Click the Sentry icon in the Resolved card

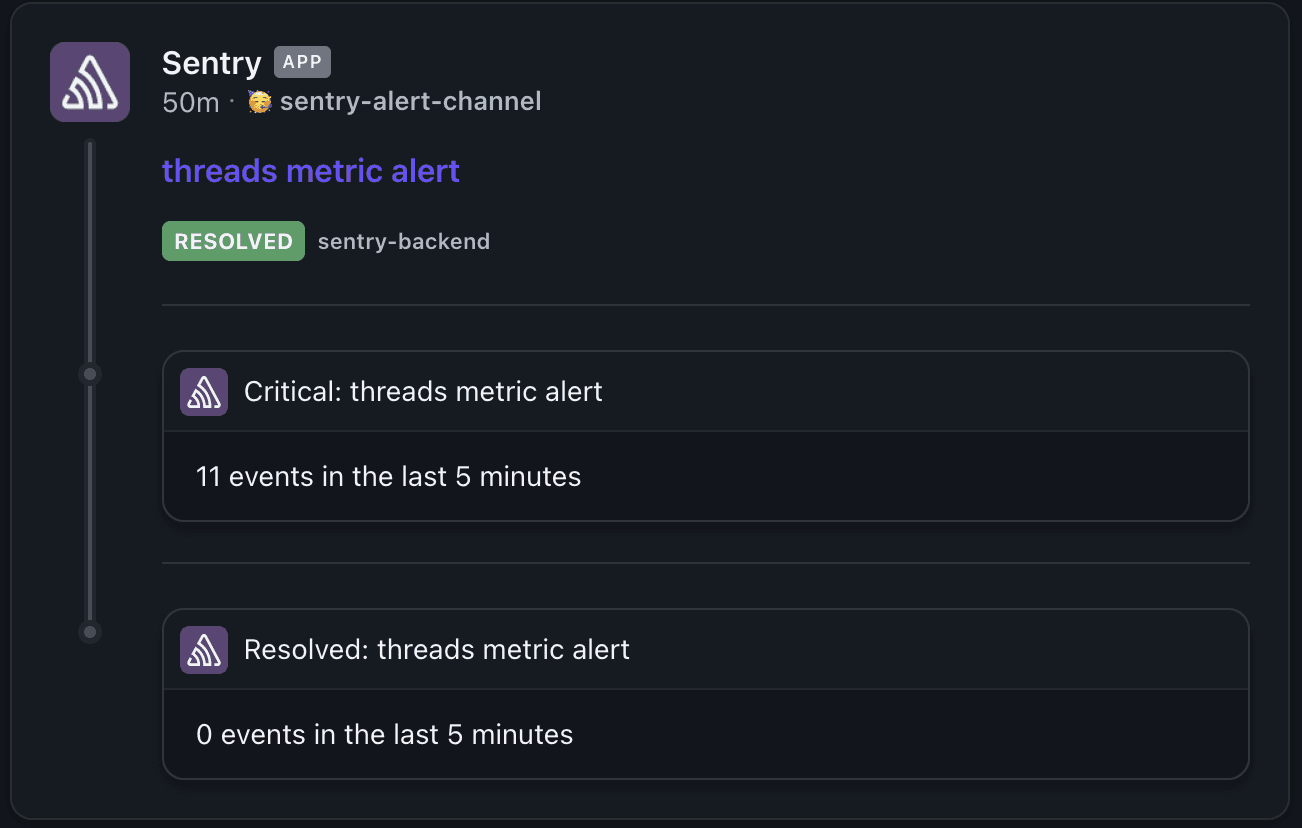tap(204, 649)
